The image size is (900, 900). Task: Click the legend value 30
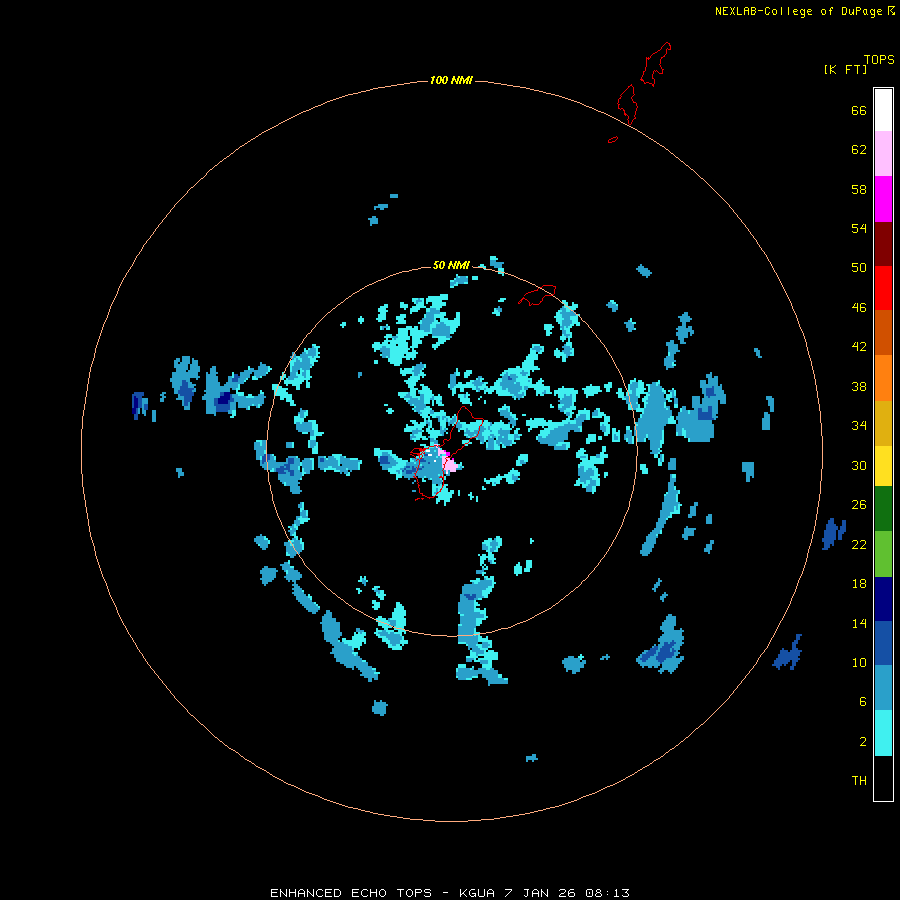(859, 465)
